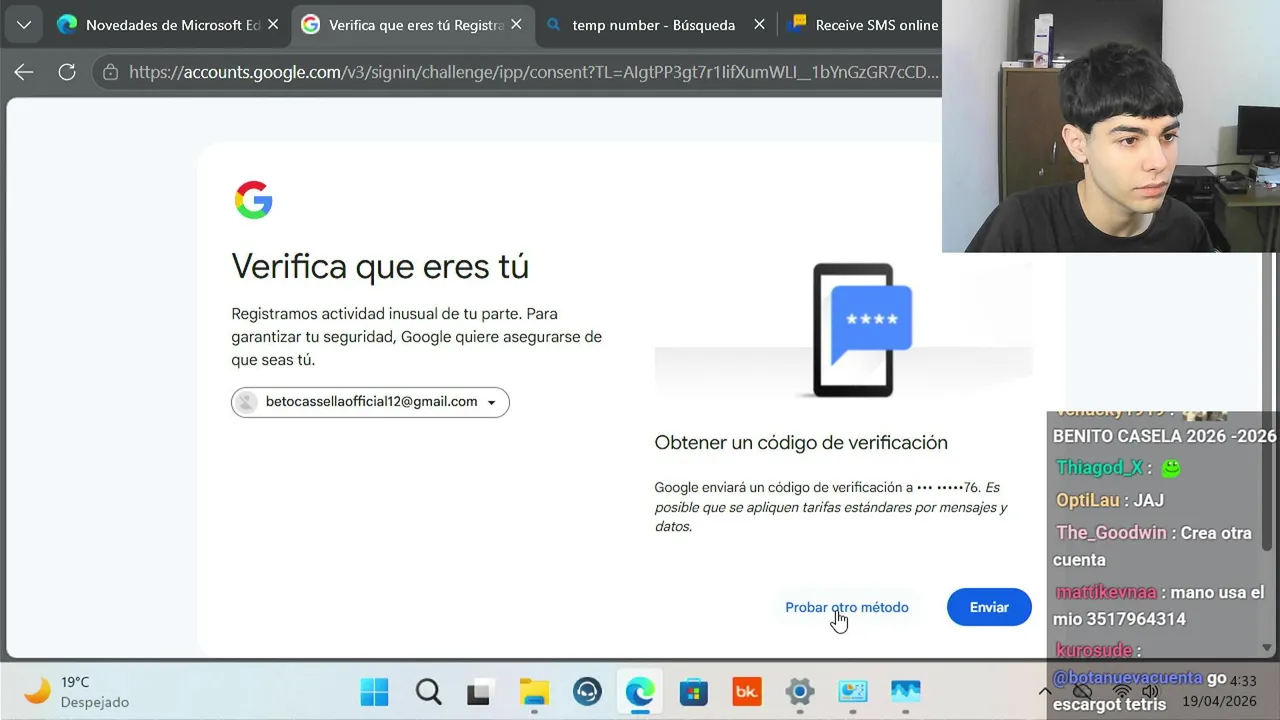Image resolution: width=1280 pixels, height=720 pixels.
Task: Click the webcam overlay of the streamer
Action: tap(1111, 126)
